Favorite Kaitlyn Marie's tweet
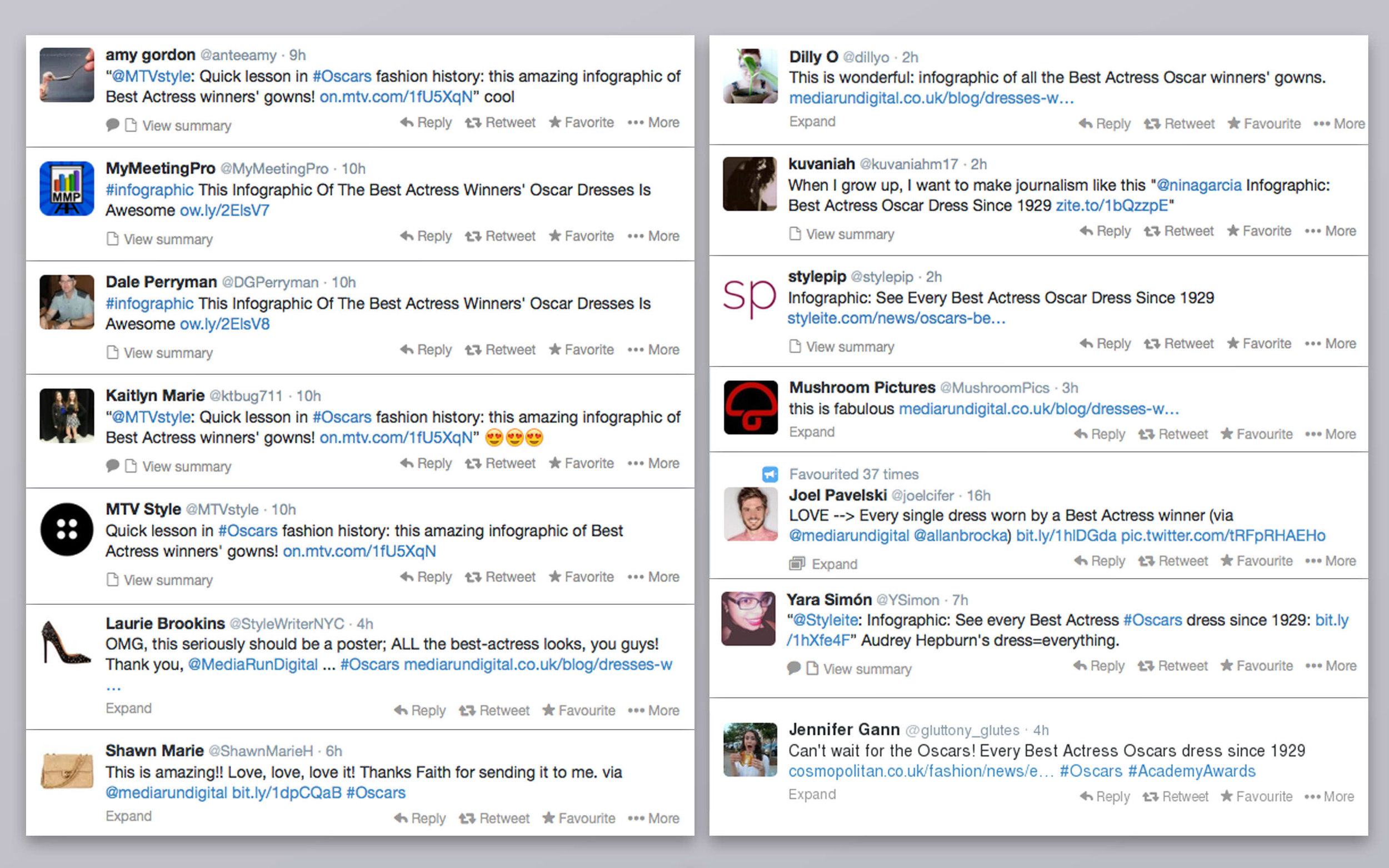Viewport: 1389px width, 868px height. (581, 463)
